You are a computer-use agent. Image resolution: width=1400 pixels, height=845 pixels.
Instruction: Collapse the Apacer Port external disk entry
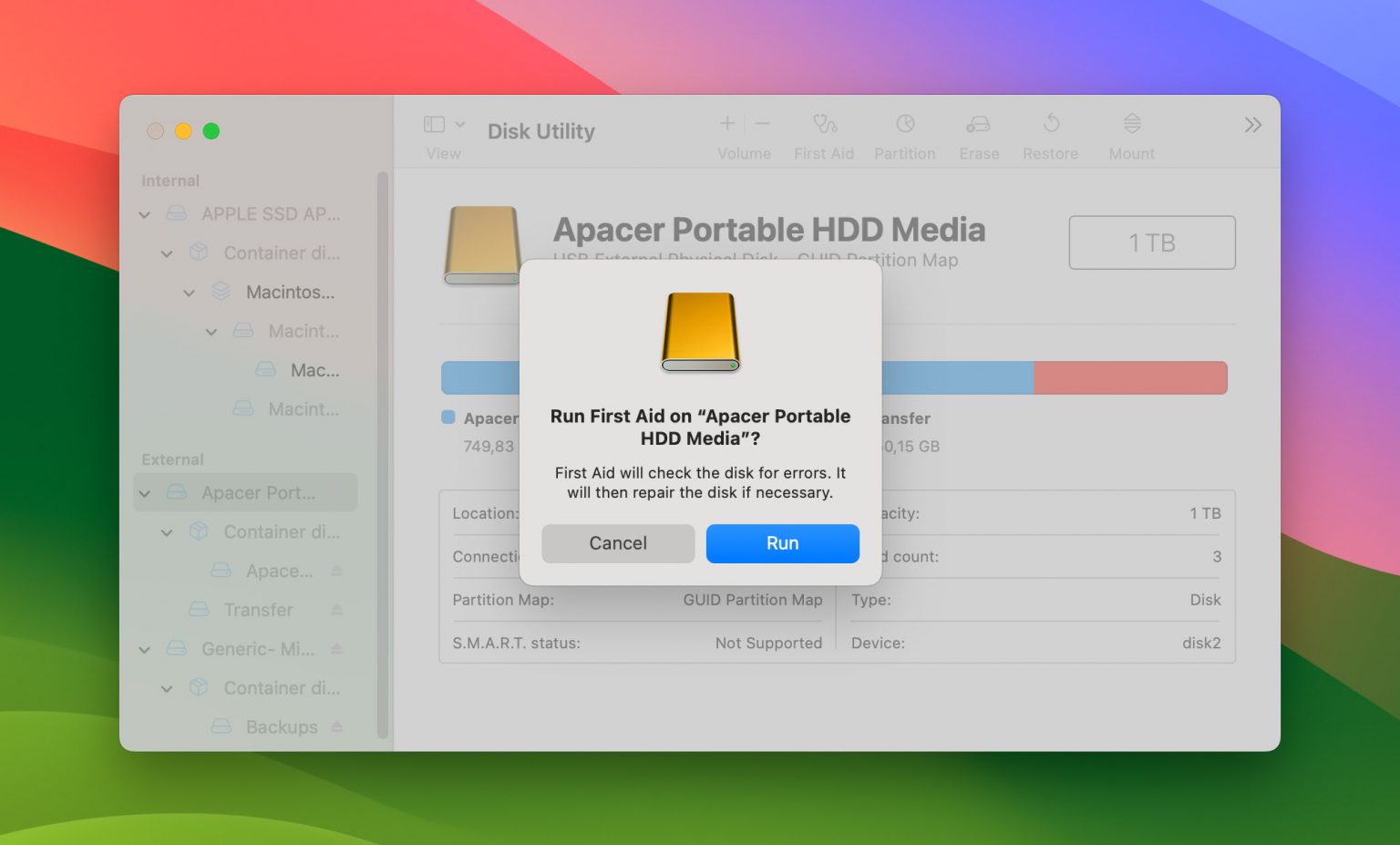pyautogui.click(x=144, y=492)
